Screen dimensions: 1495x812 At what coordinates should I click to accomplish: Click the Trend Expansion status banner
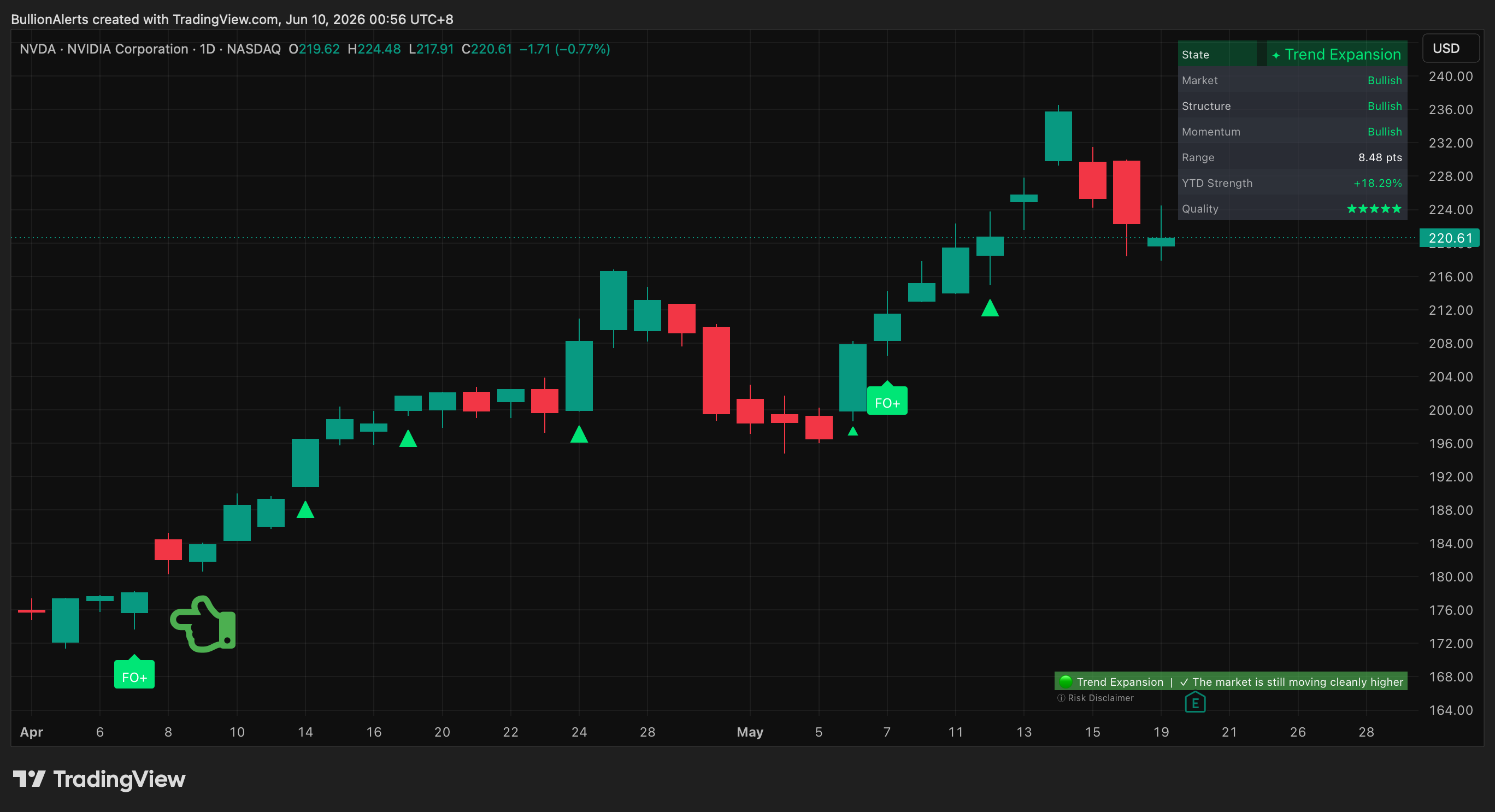(x=1231, y=681)
